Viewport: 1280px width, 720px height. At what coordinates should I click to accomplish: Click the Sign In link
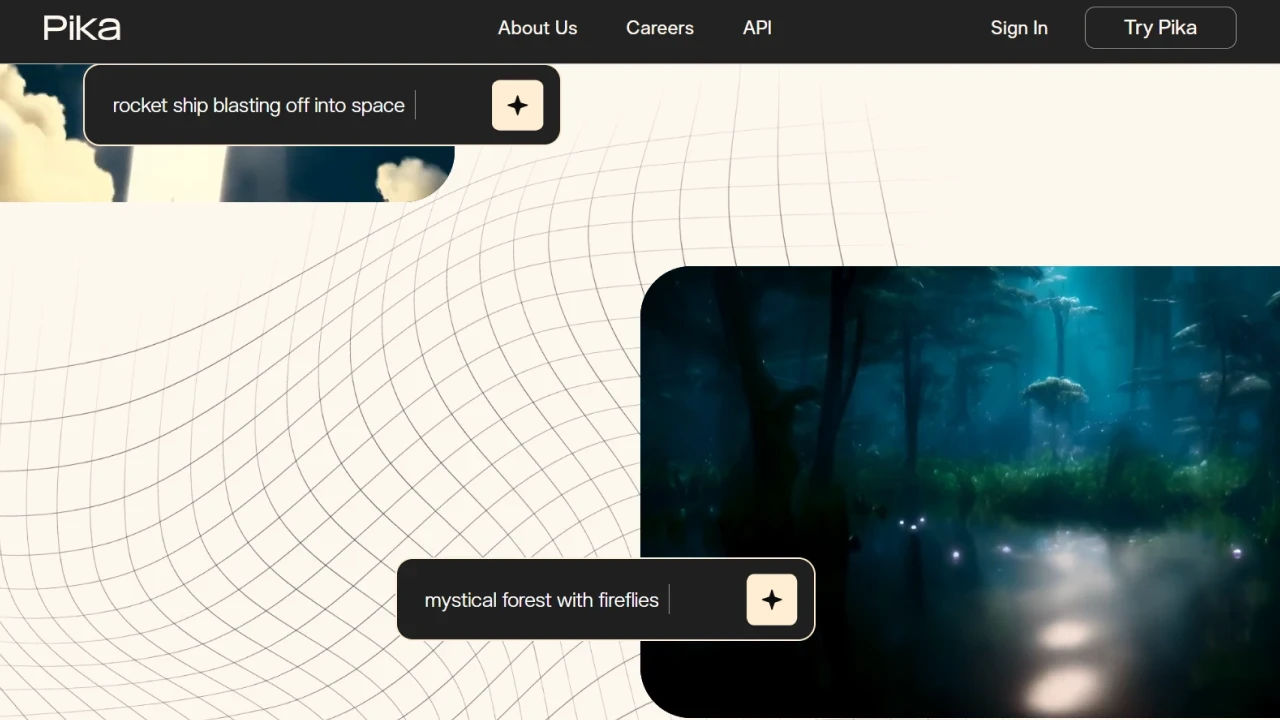pos(1019,28)
